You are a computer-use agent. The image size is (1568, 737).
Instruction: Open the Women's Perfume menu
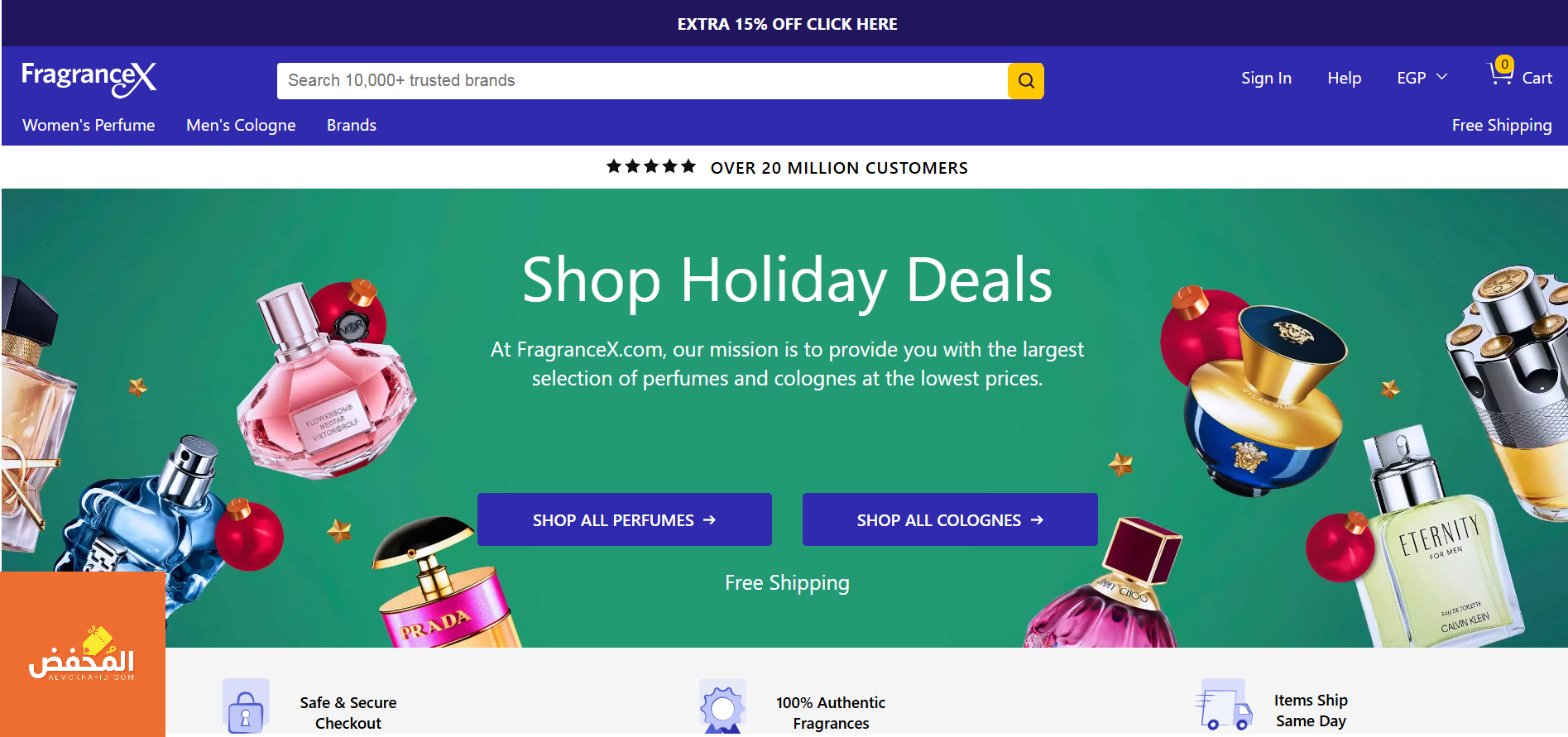[89, 125]
